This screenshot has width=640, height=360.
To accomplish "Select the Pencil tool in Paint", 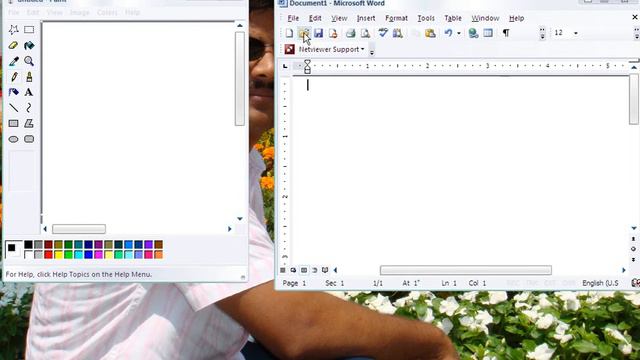I will [13, 77].
